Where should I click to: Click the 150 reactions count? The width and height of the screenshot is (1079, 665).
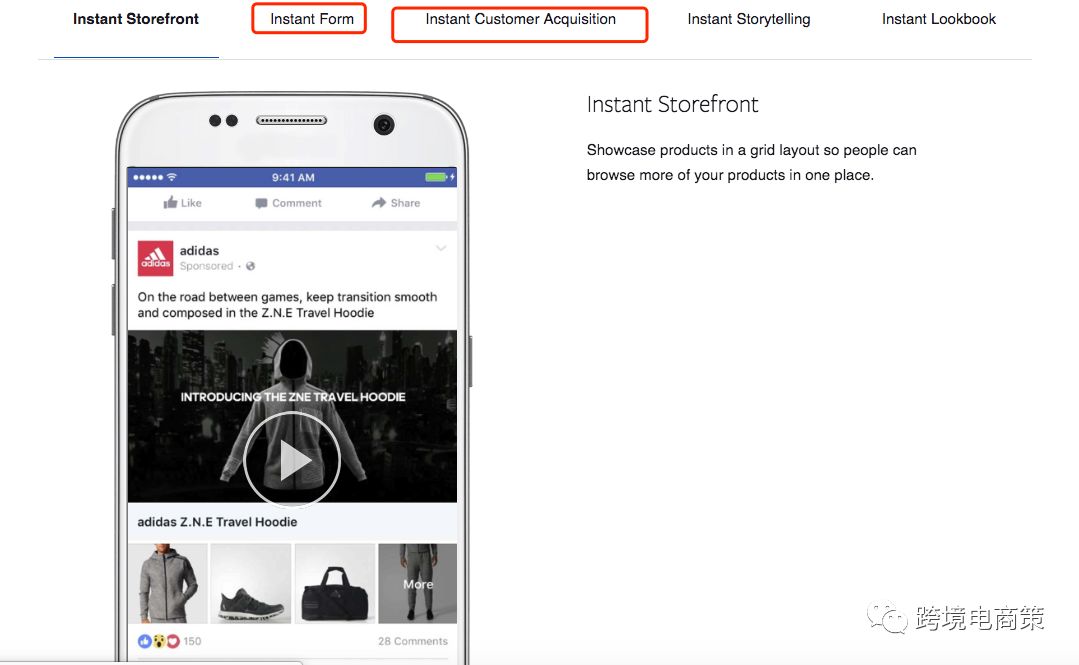point(193,640)
